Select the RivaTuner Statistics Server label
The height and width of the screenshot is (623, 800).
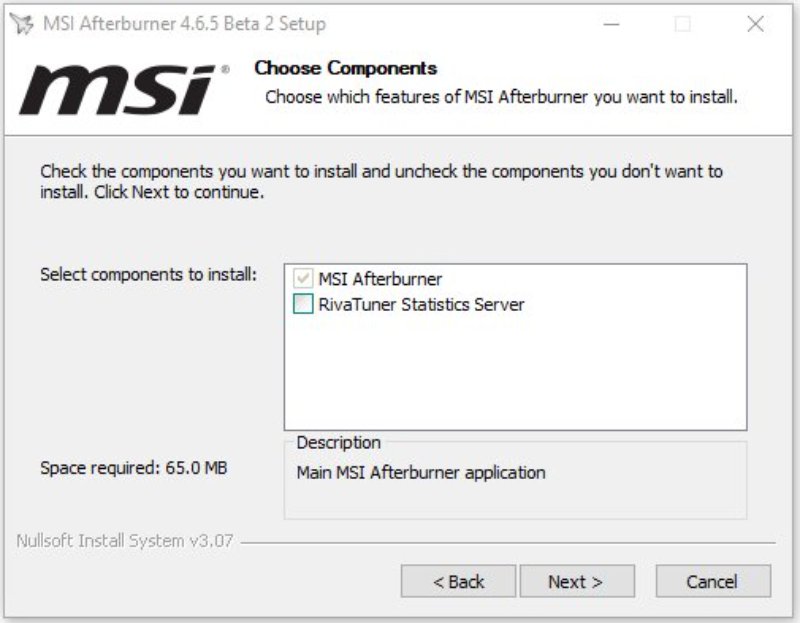421,305
